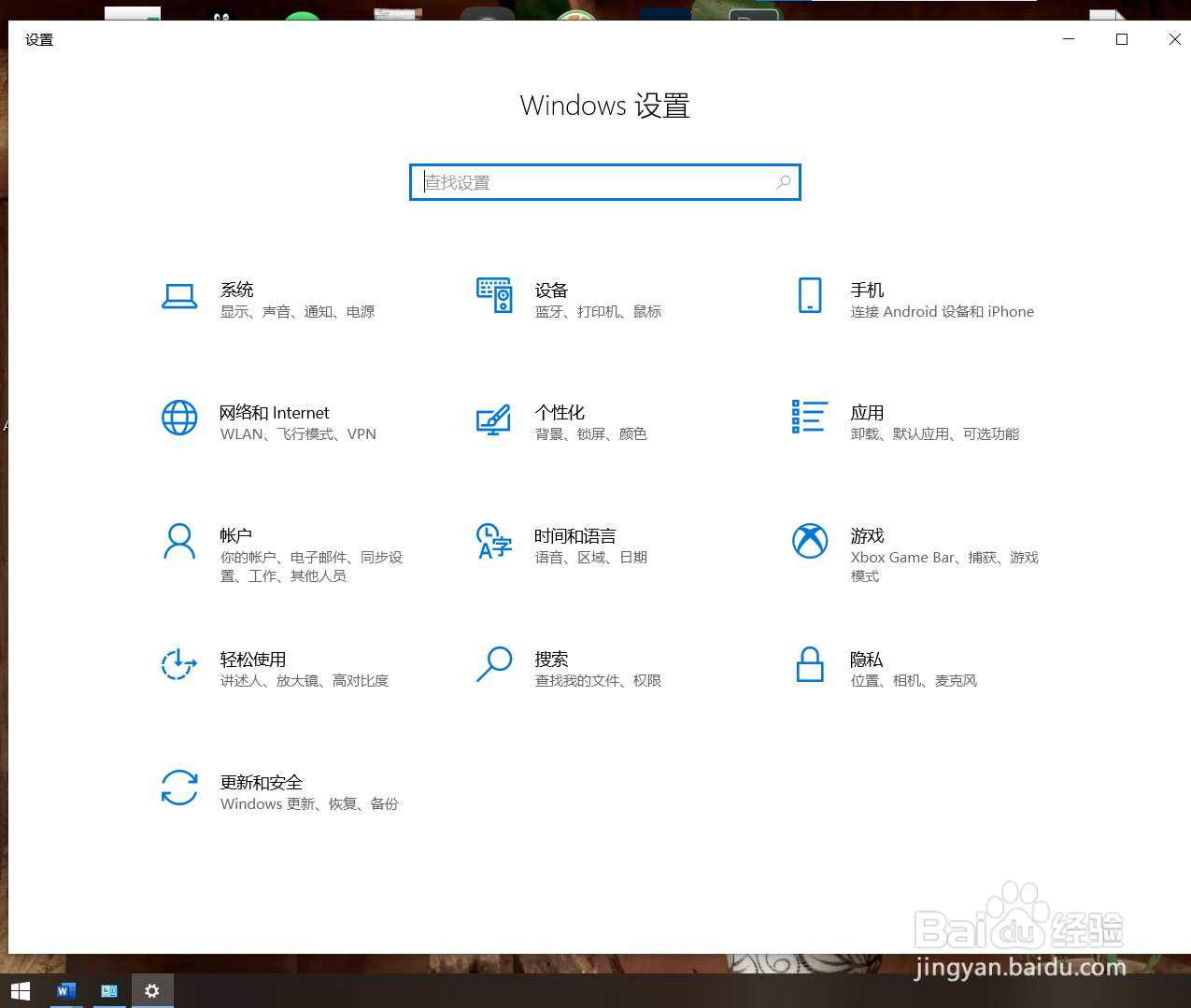Open the 更新和安全 title
The height and width of the screenshot is (1008, 1191).
[262, 783]
